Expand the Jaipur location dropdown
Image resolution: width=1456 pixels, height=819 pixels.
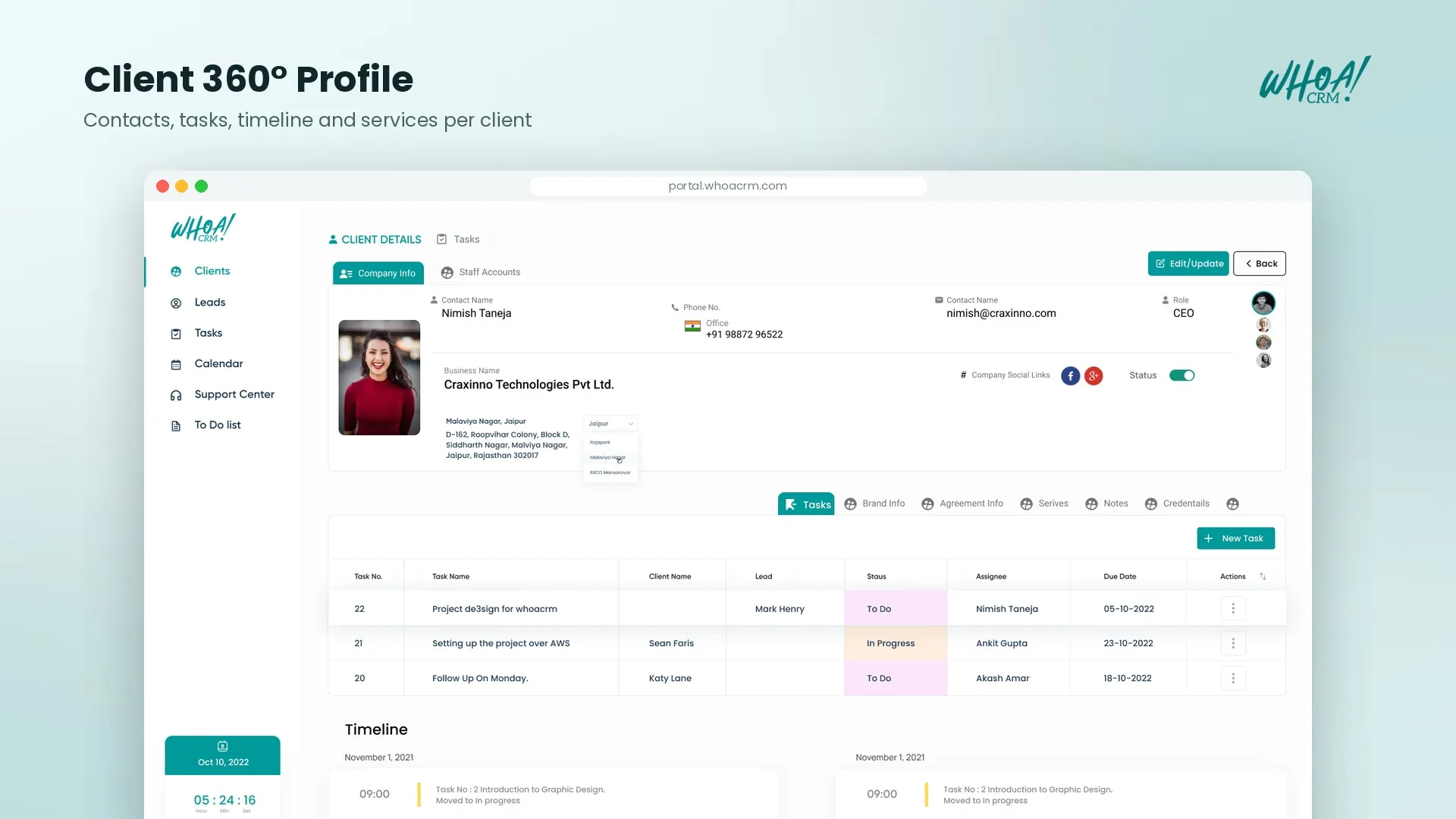point(610,423)
